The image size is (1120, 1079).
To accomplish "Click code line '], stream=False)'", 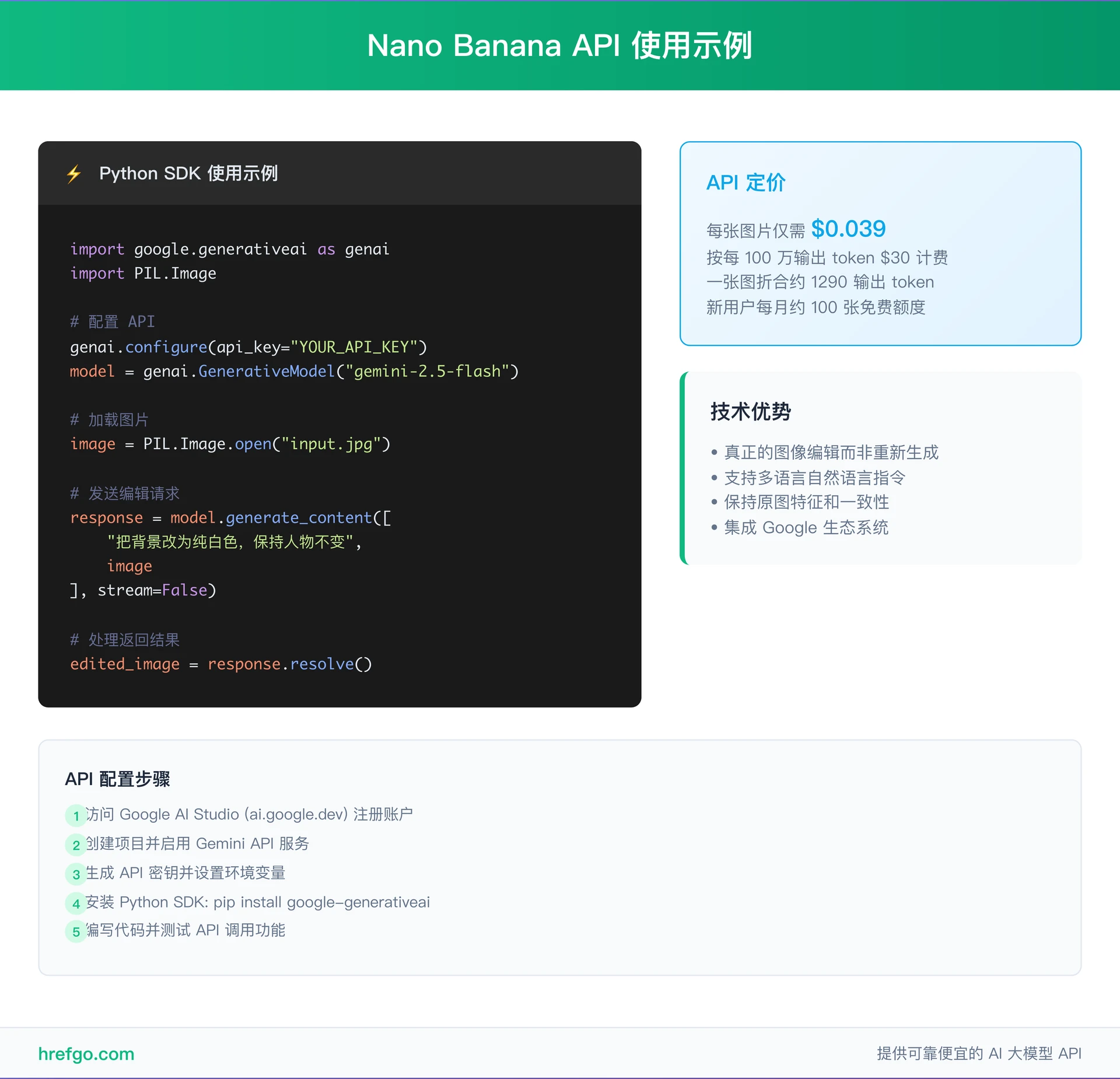I will [x=143, y=591].
